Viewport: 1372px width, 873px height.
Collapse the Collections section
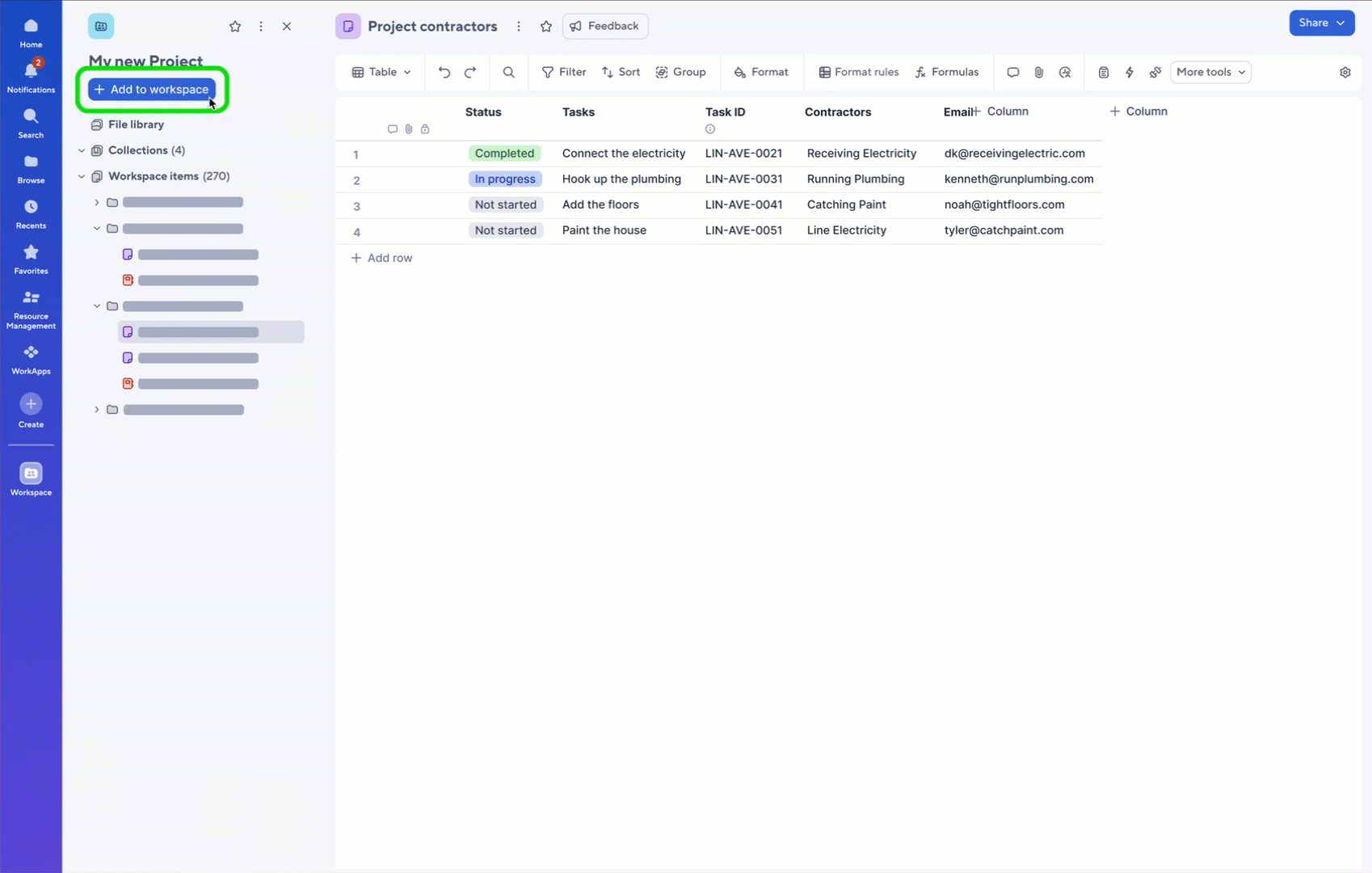point(82,150)
